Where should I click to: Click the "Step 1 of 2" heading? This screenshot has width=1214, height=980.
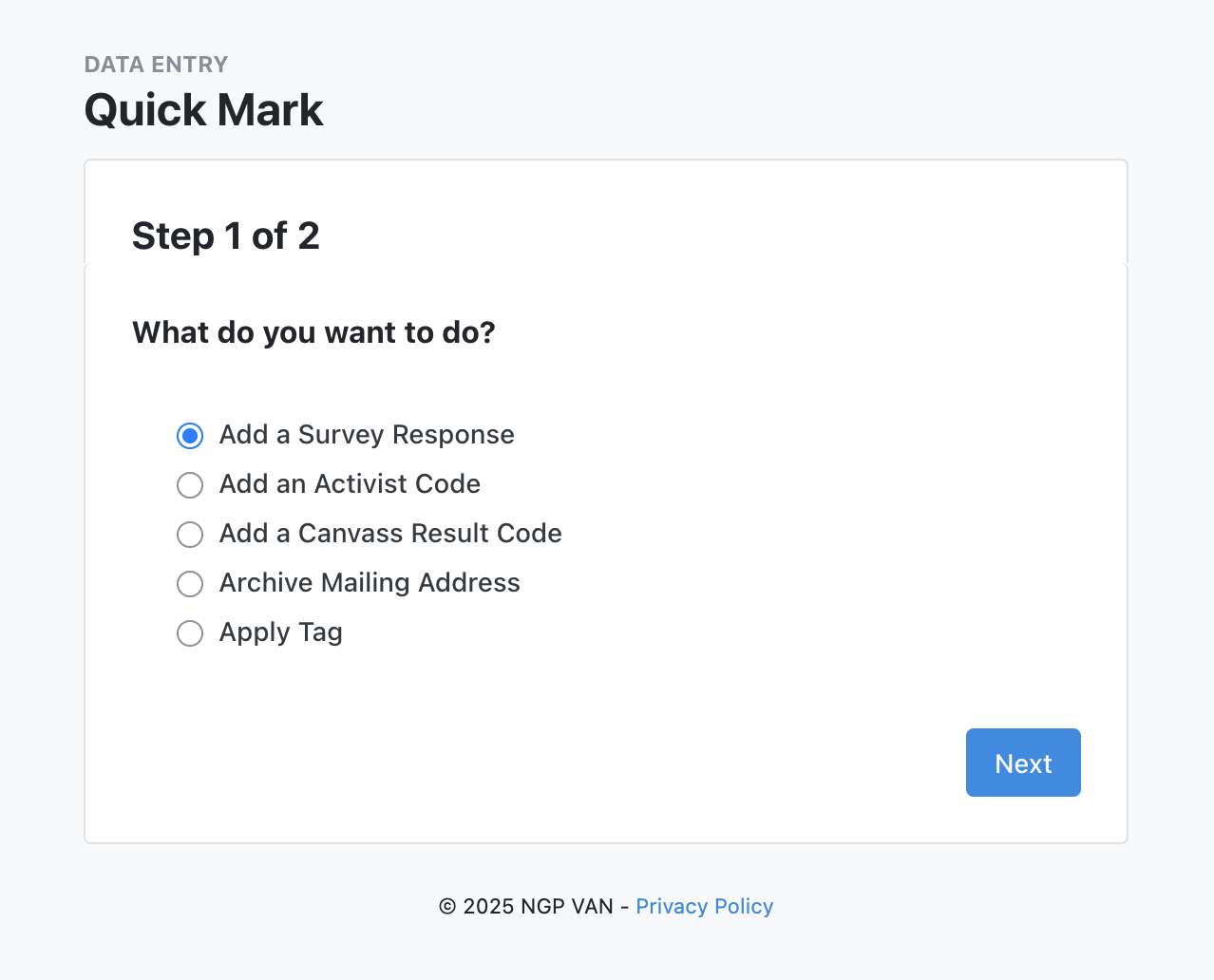click(x=225, y=236)
